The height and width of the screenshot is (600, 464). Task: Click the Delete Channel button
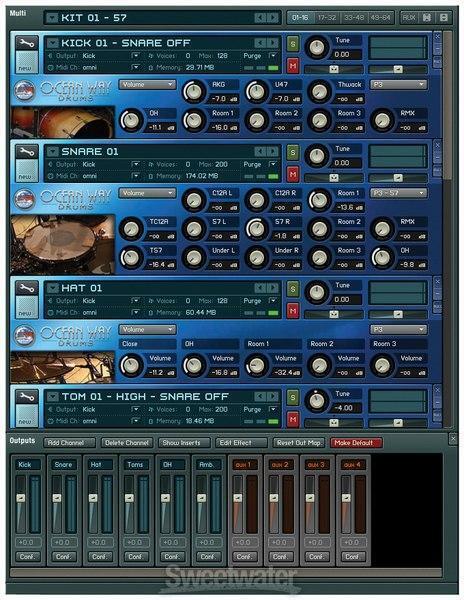(x=127, y=443)
